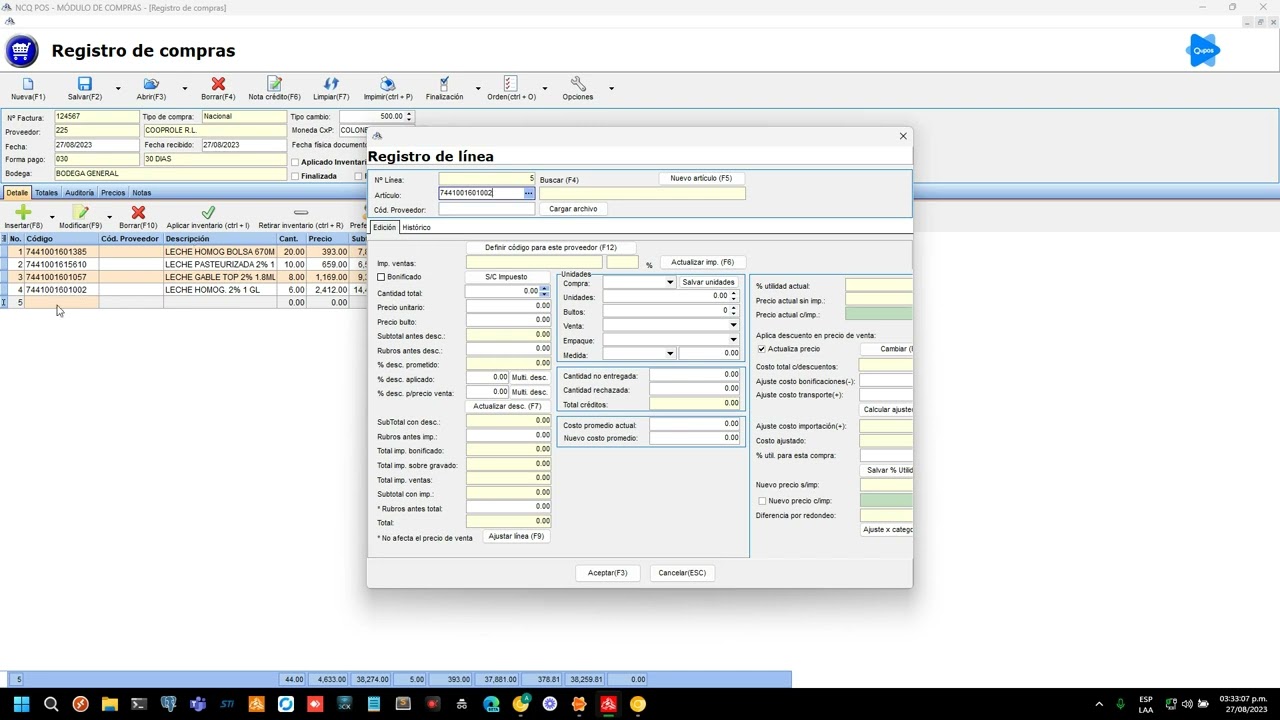Viewport: 1280px width, 720px height.
Task: Open the Abrir (F3) dropdown arrow
Action: [x=184, y=89]
